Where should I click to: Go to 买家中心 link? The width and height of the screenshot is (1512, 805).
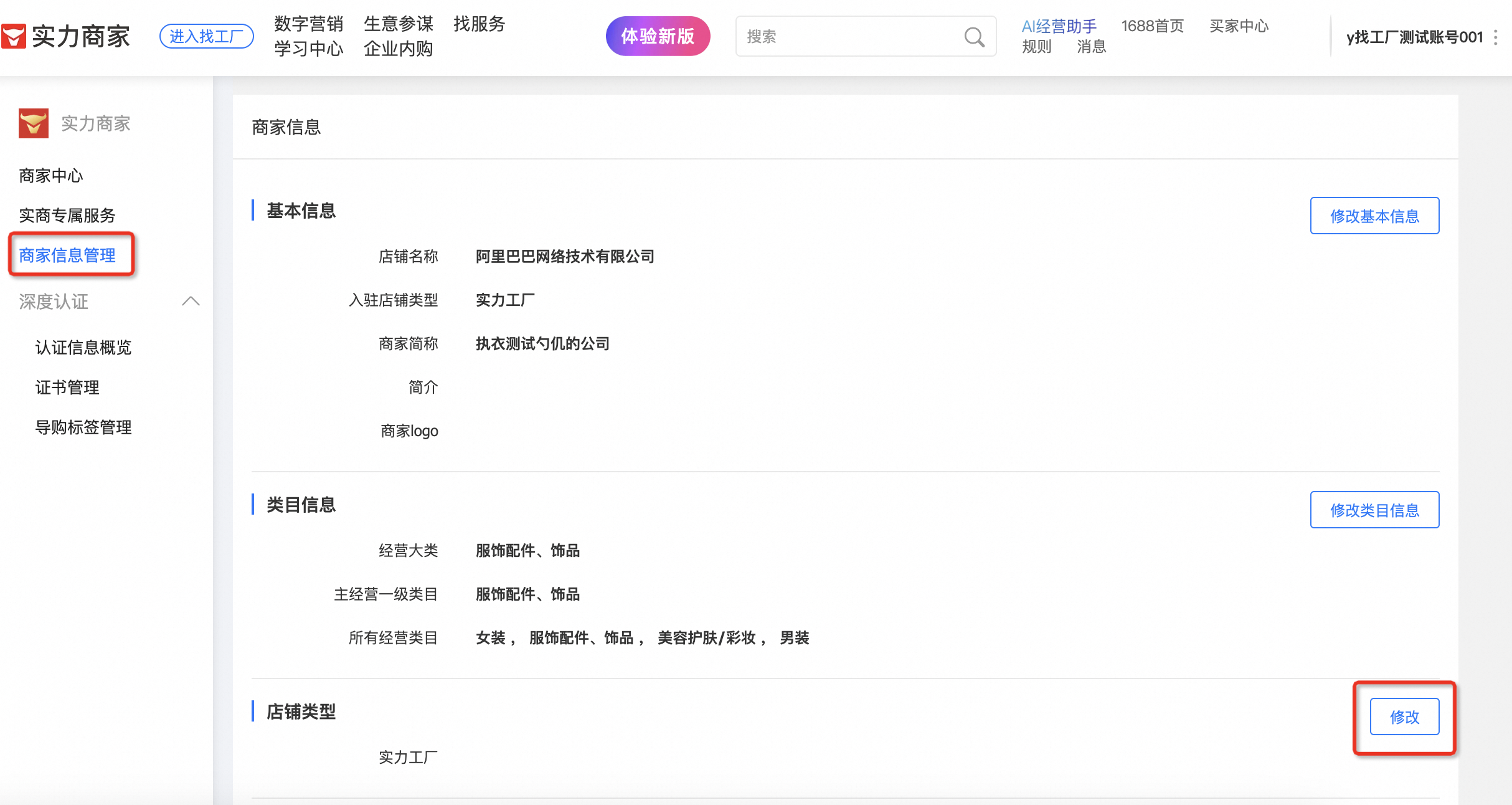(x=1238, y=26)
